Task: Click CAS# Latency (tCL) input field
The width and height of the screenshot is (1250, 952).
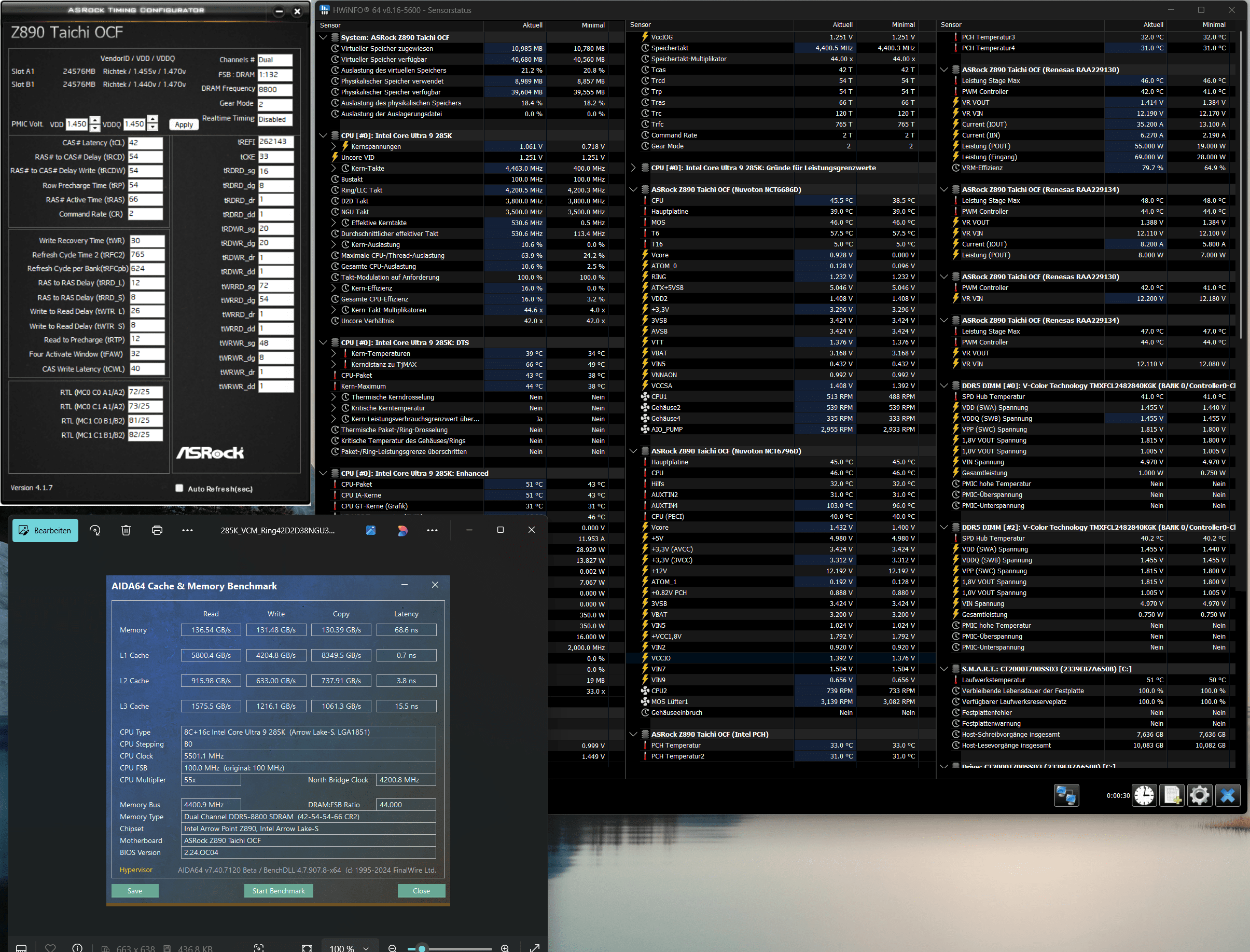Action: coord(145,142)
